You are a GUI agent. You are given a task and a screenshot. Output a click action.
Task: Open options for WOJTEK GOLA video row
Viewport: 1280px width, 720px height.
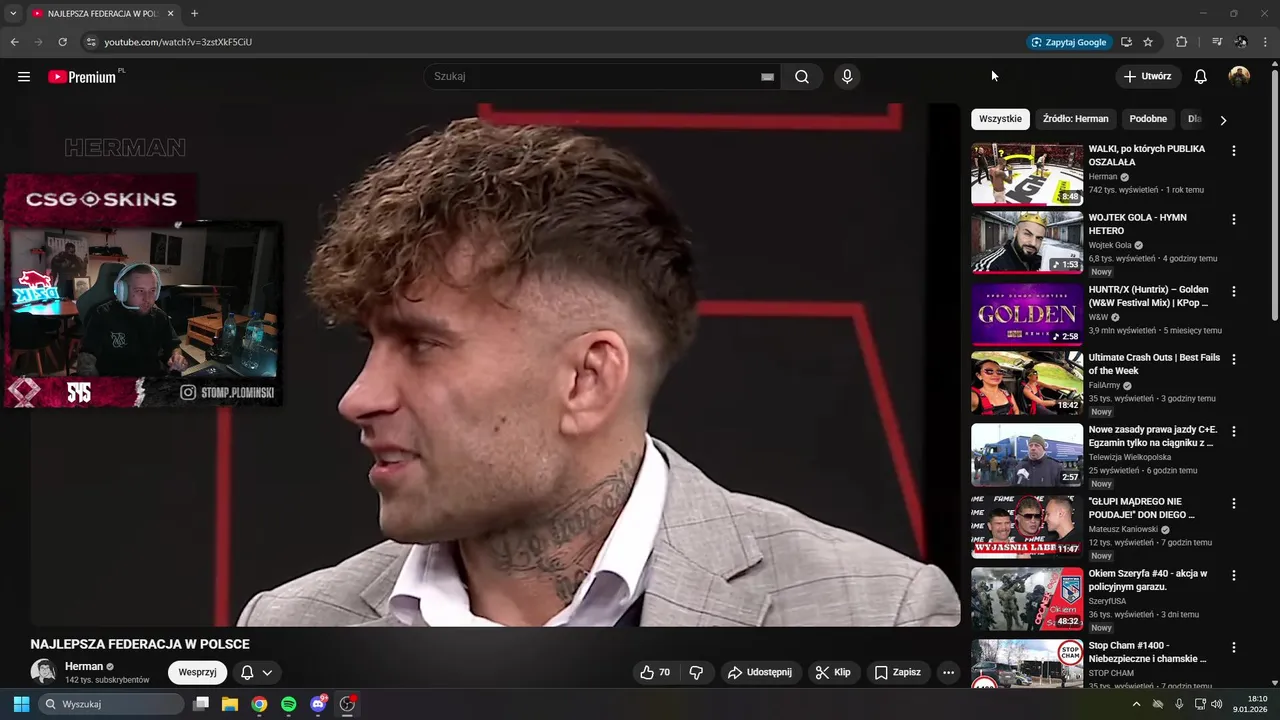(1233, 219)
